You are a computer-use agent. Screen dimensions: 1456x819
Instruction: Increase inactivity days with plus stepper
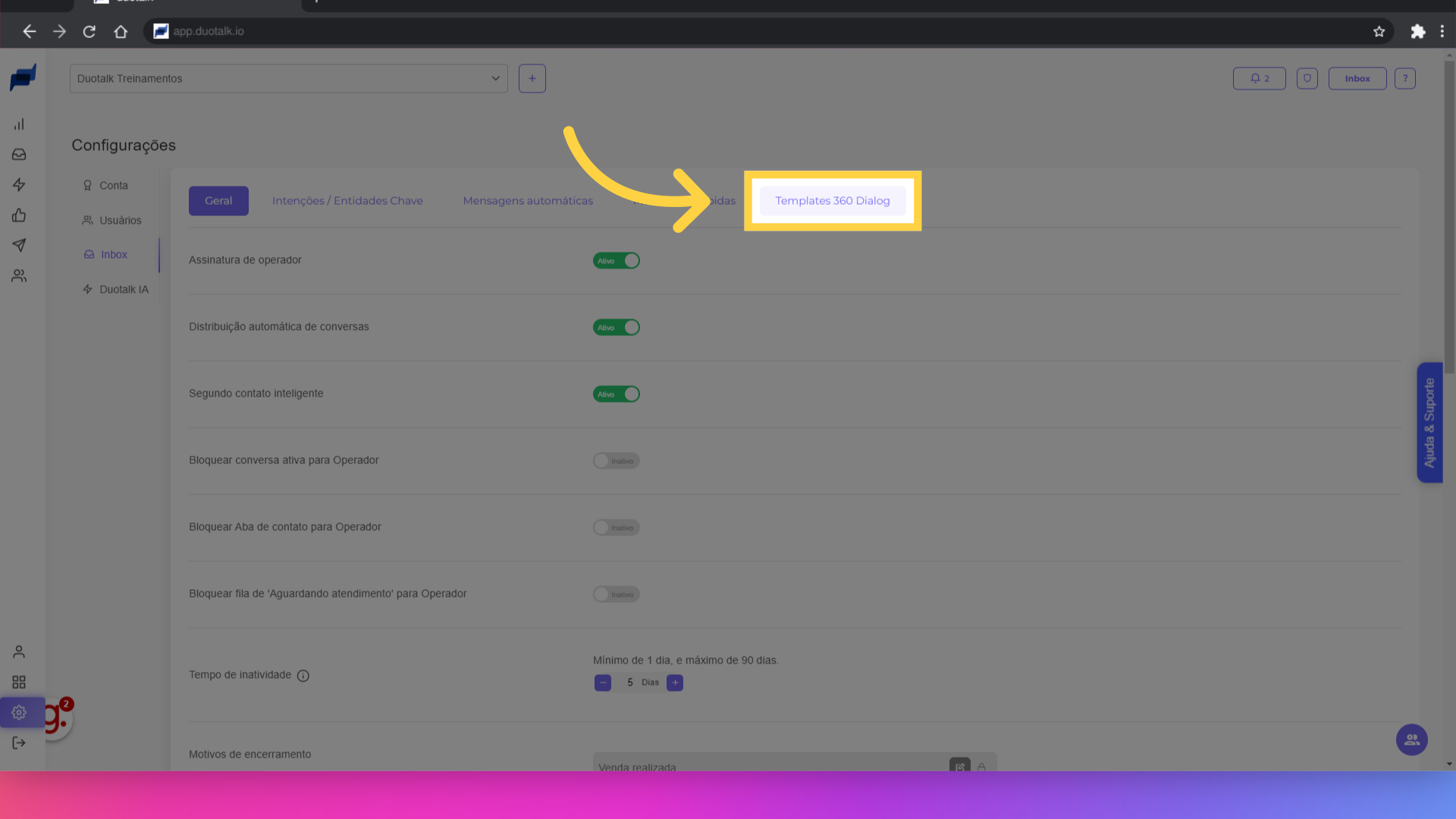[x=675, y=683]
